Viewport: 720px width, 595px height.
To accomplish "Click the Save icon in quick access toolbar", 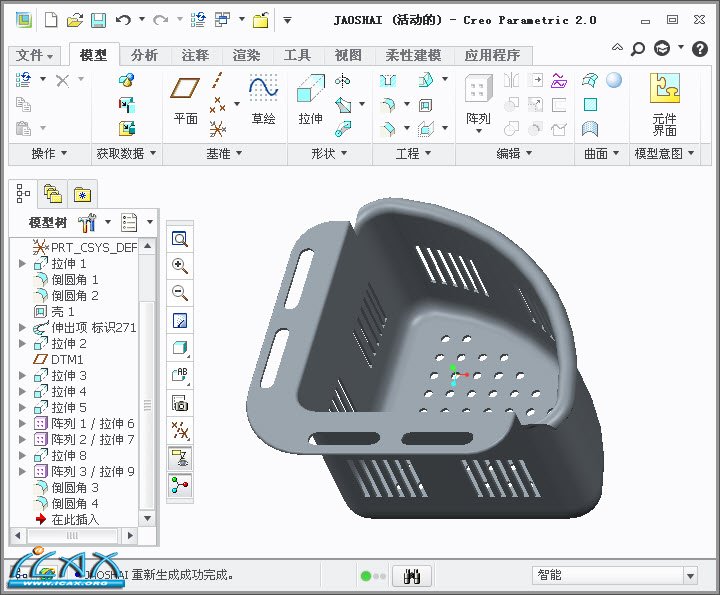I will (x=98, y=20).
